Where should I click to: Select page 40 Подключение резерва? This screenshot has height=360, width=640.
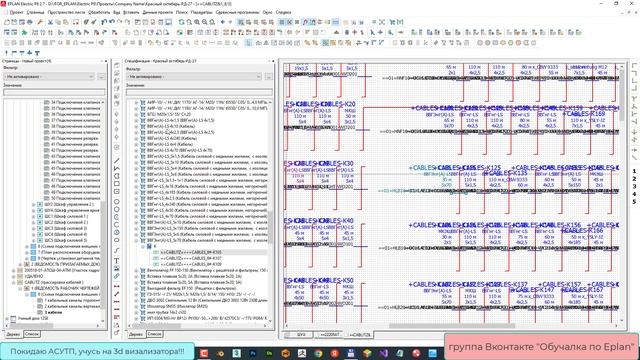pyautogui.click(x=74, y=138)
